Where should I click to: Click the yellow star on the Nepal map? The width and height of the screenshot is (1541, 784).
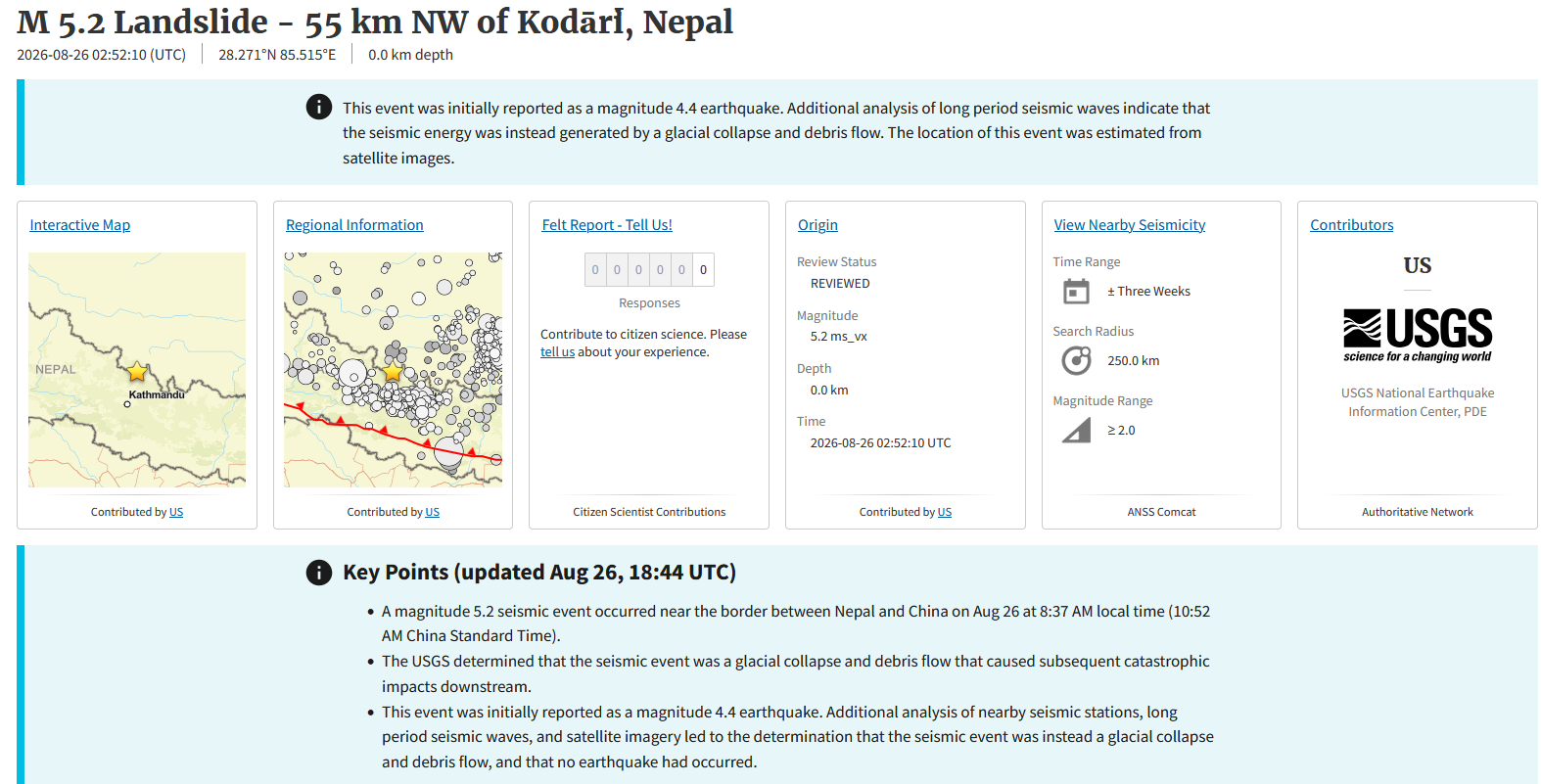coord(137,372)
